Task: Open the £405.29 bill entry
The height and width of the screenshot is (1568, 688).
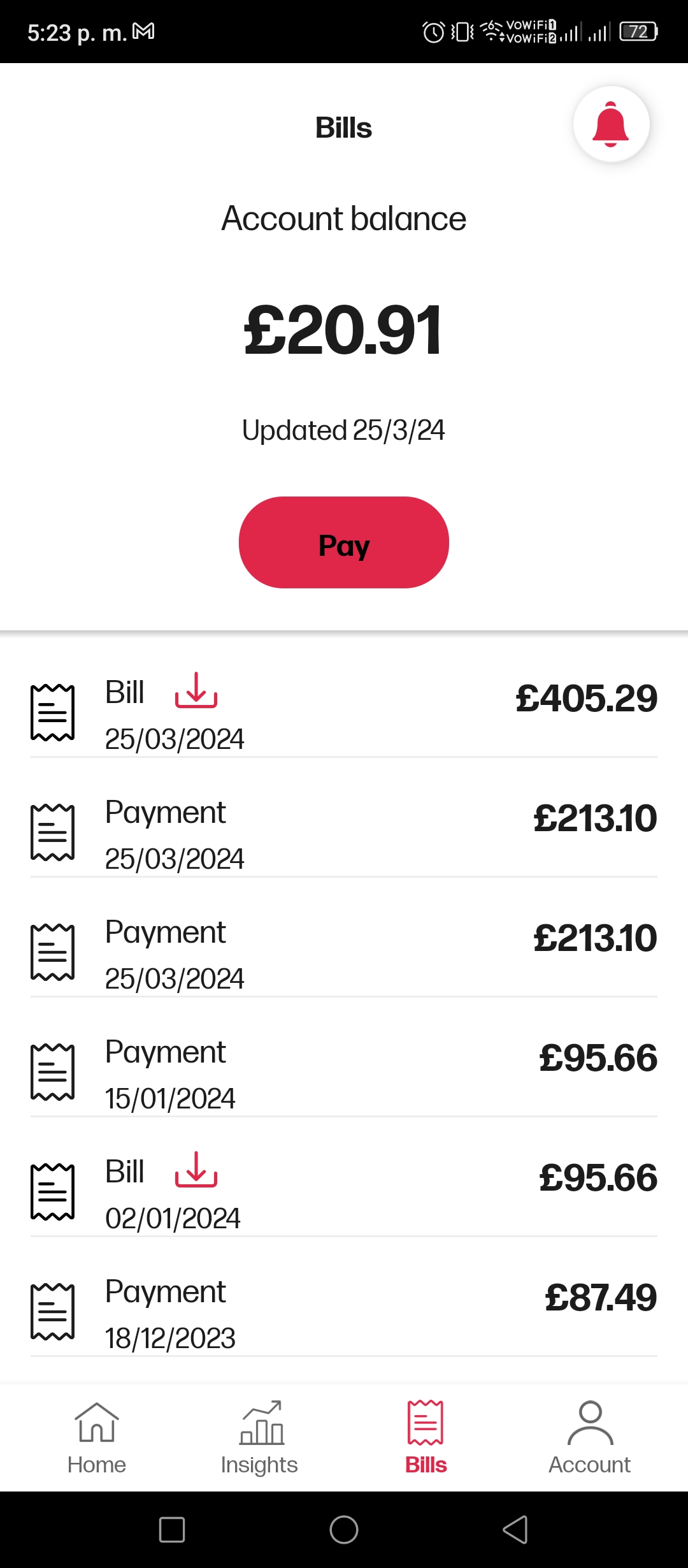Action: [344, 713]
